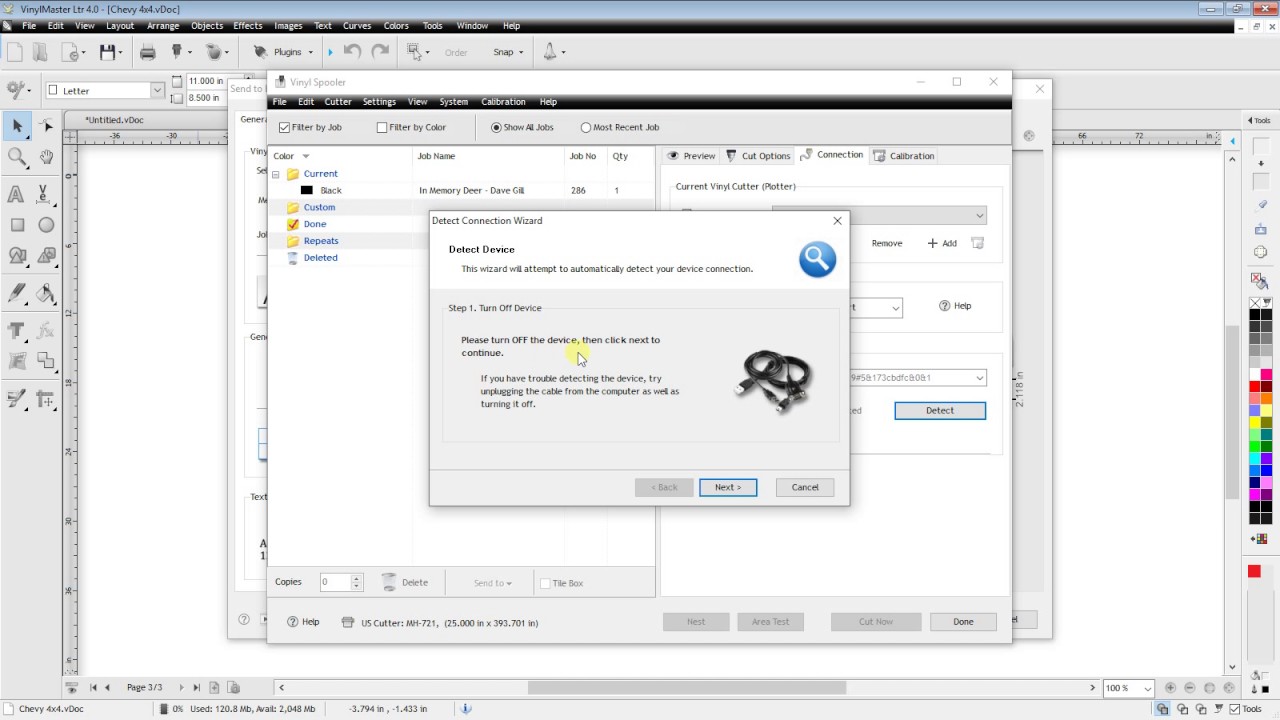Select the Rectangle shape tool
The height and width of the screenshot is (720, 1280).
(x=17, y=225)
